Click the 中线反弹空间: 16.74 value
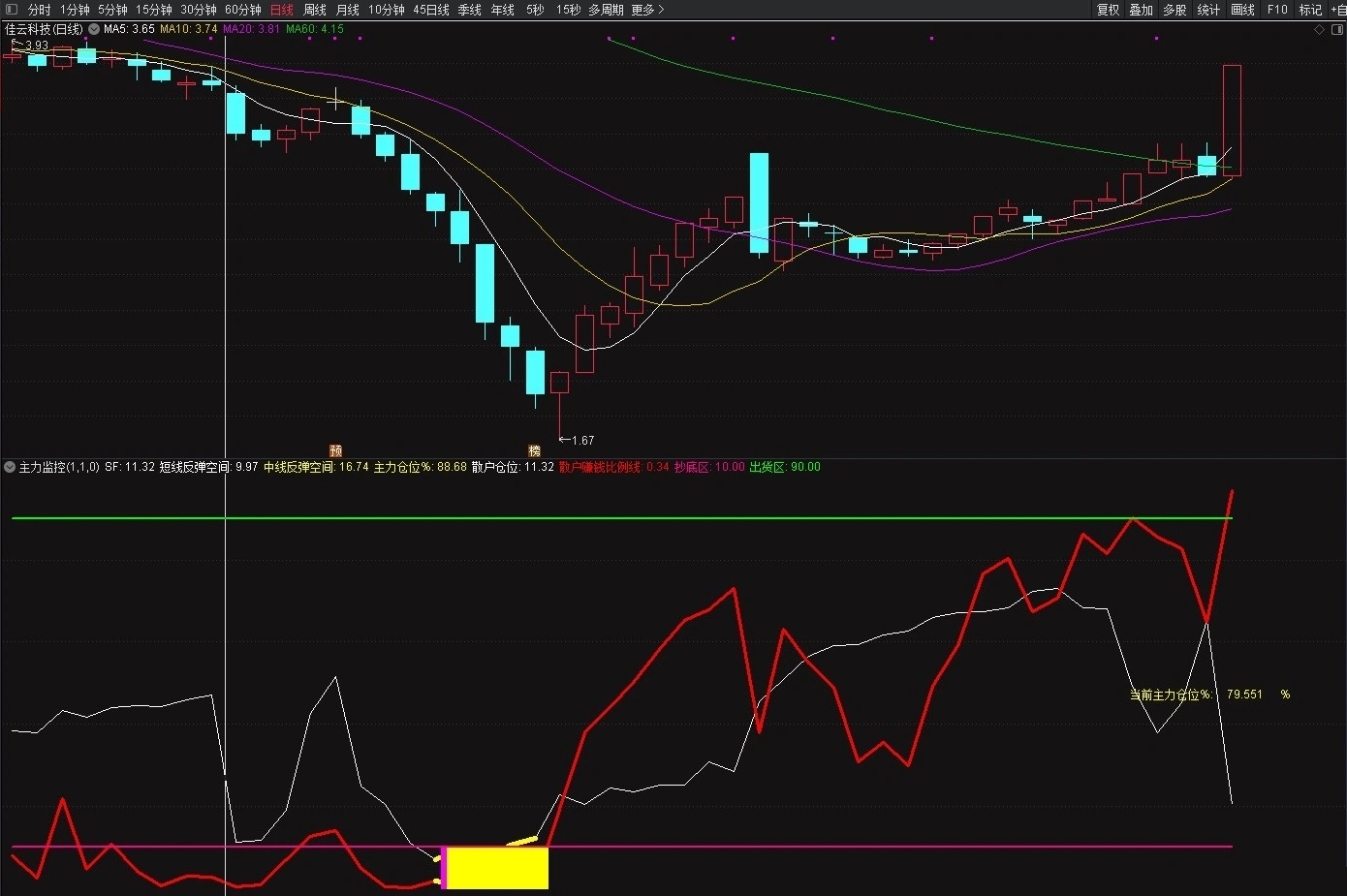 [x=316, y=467]
